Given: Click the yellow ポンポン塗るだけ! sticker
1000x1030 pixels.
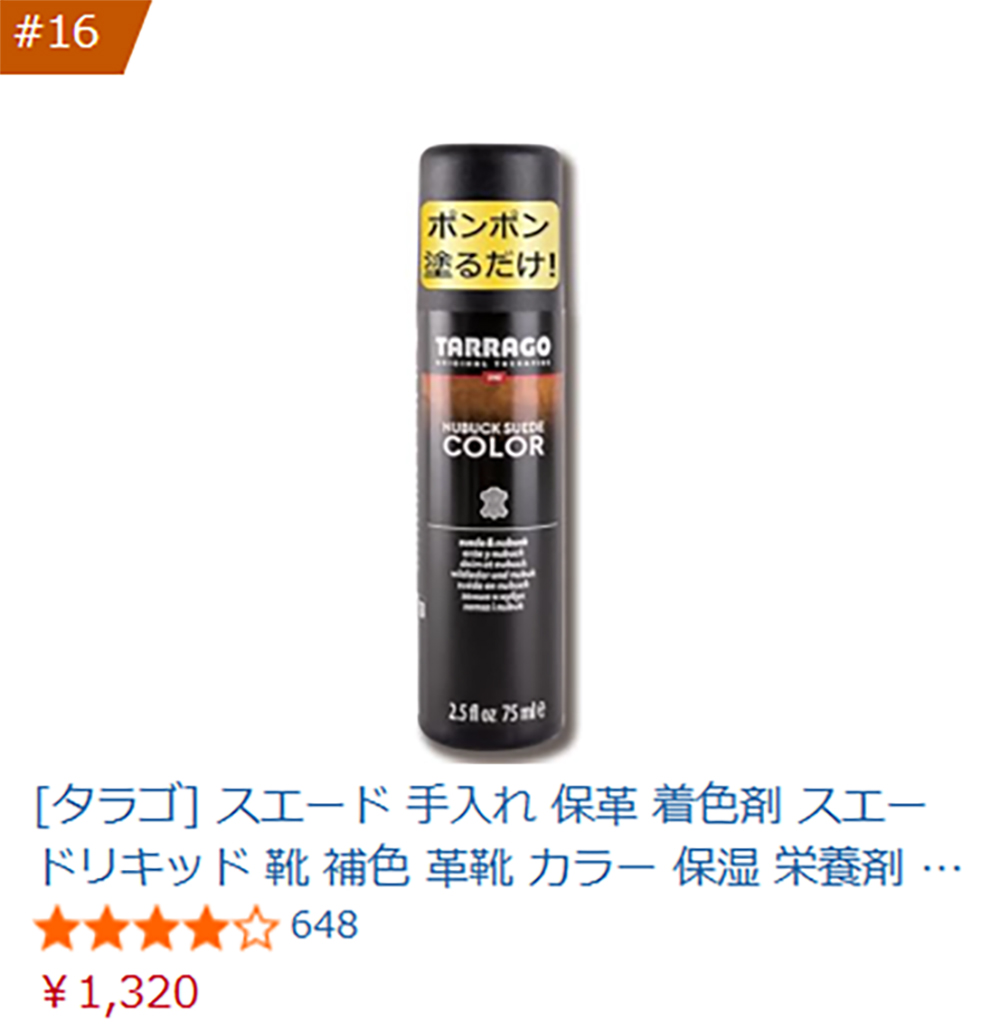Looking at the screenshot, I should pyautogui.click(x=489, y=246).
